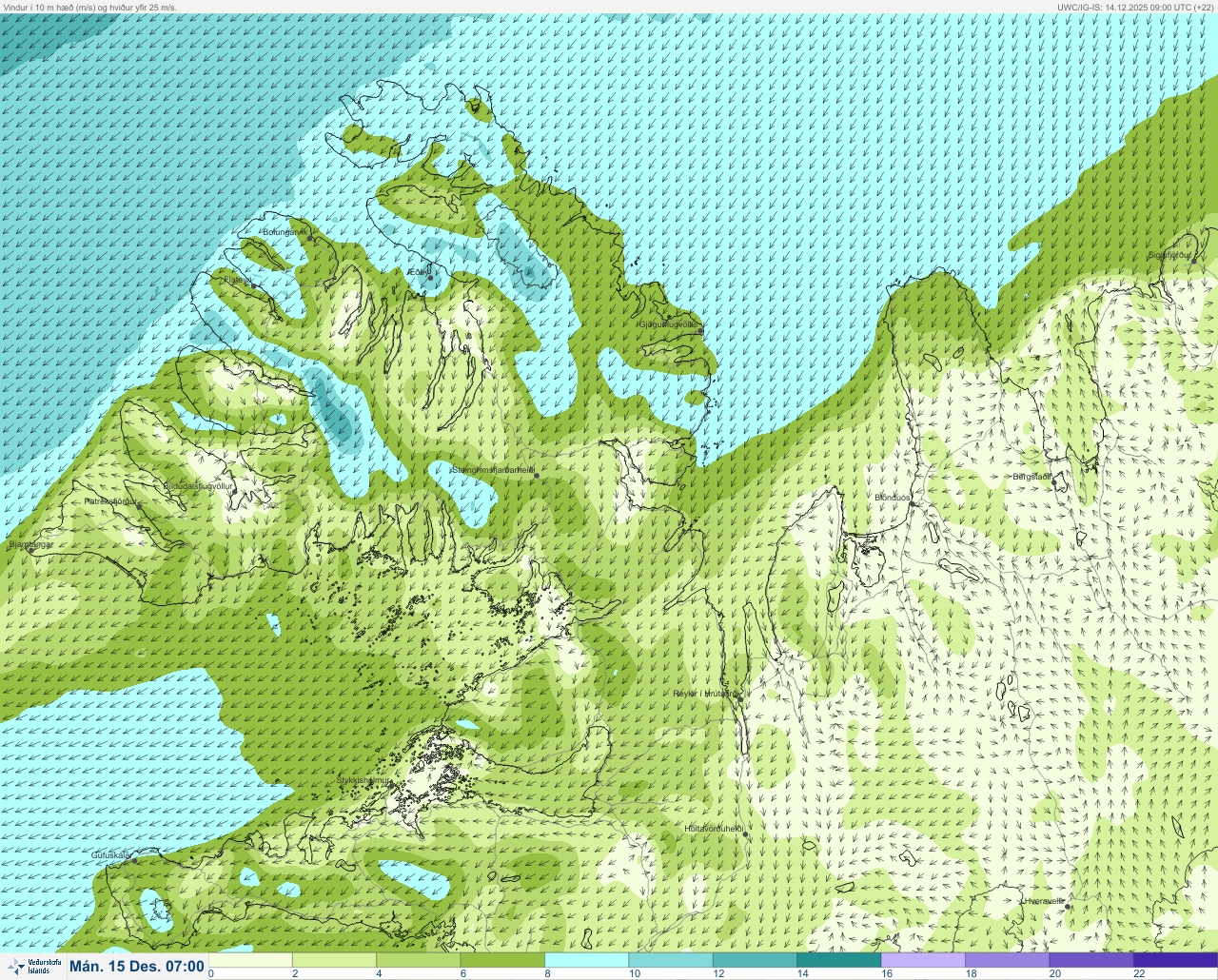The height and width of the screenshot is (980, 1218).
Task: Select the 4–6 m/s legend color
Action: click(x=418, y=960)
